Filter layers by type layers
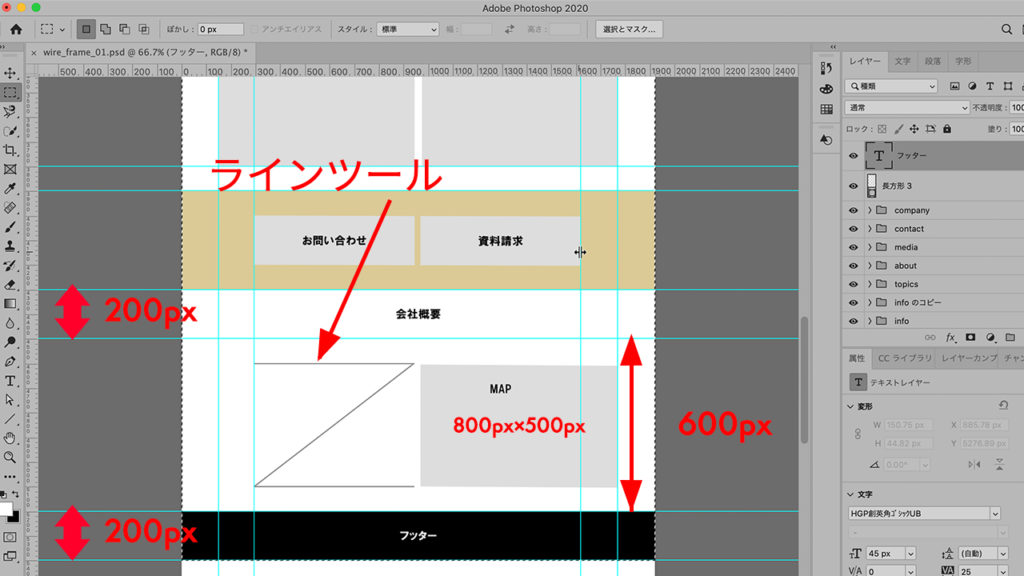This screenshot has width=1024, height=576. click(990, 86)
